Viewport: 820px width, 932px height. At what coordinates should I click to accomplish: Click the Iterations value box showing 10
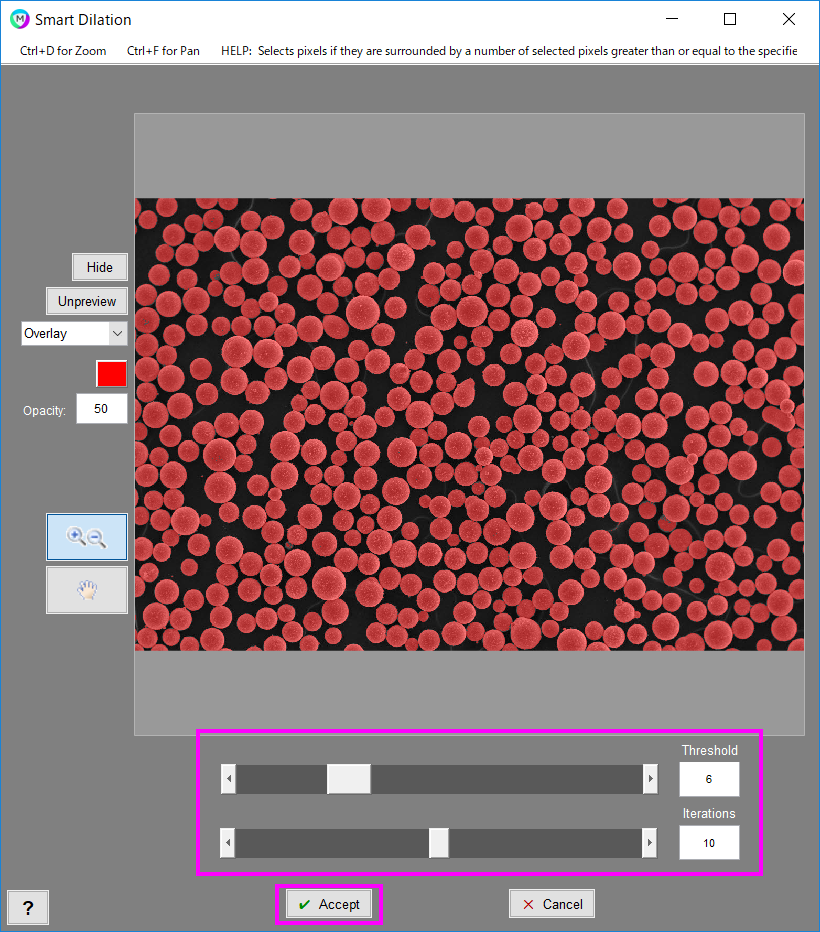point(709,843)
